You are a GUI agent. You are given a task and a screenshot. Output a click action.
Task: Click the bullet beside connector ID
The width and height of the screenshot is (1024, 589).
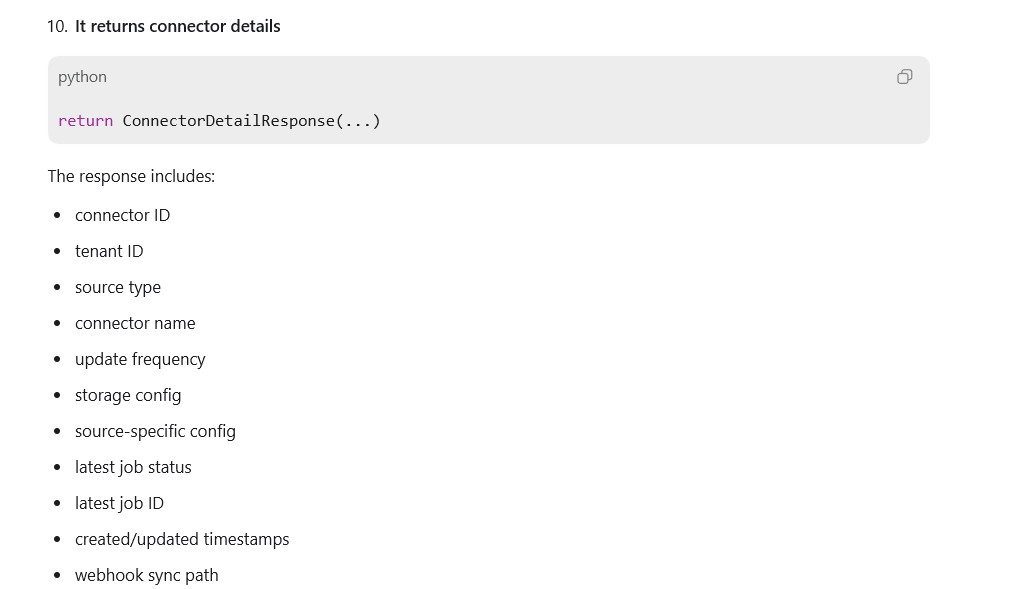coord(57,215)
